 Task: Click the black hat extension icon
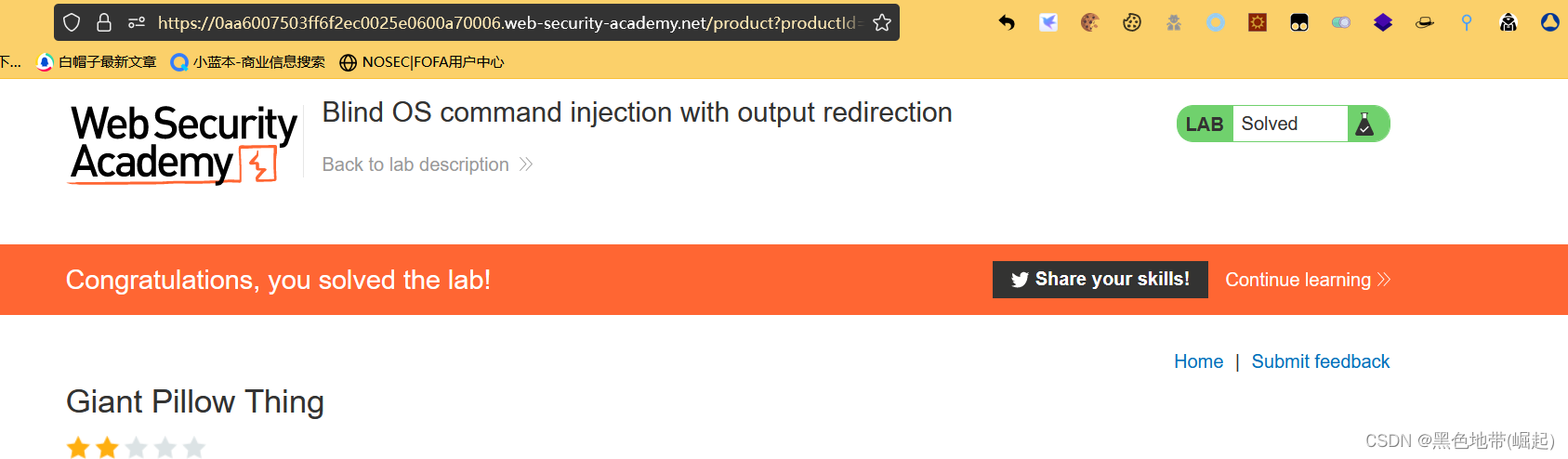click(x=1425, y=22)
